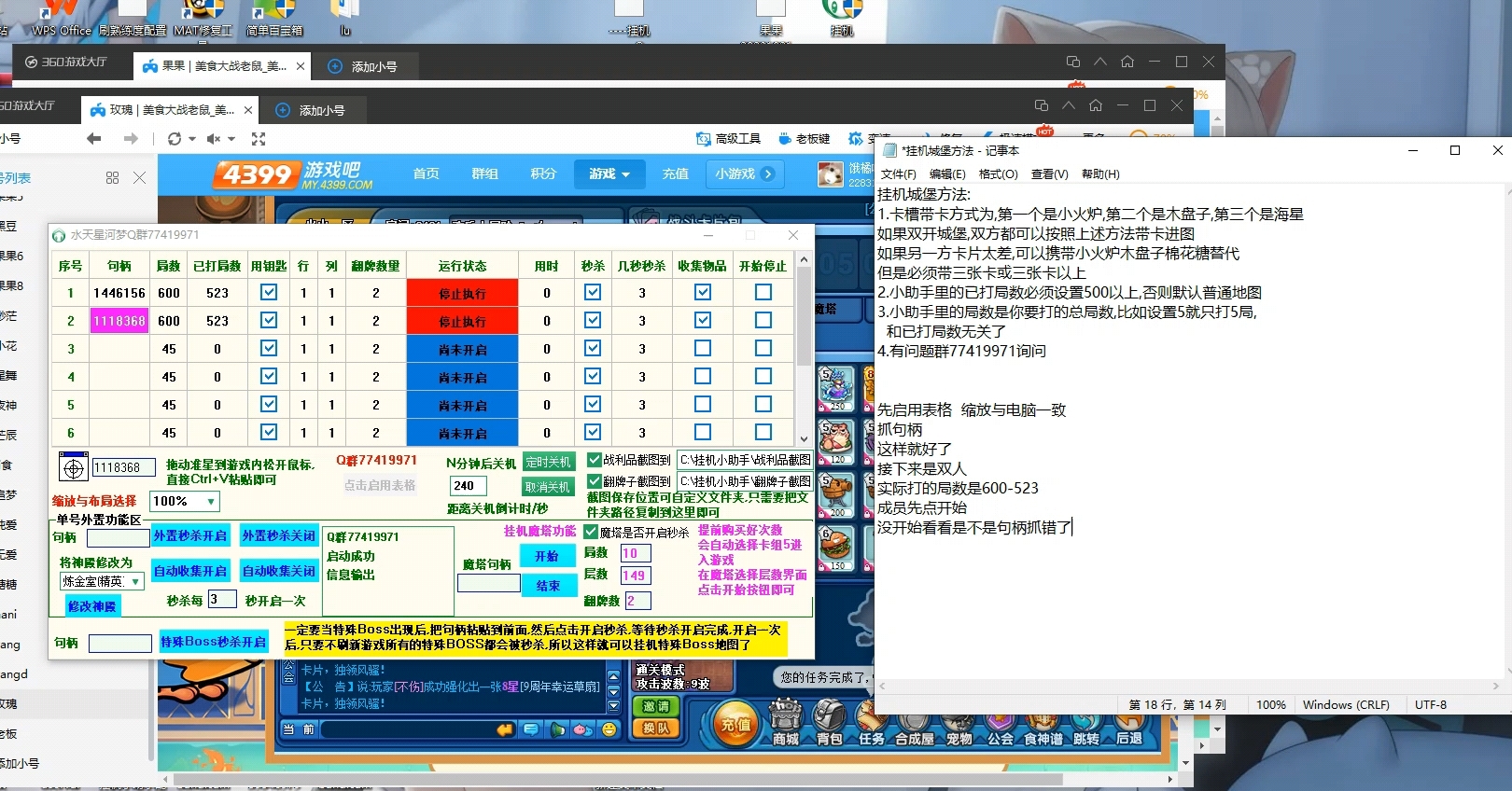The height and width of the screenshot is (791, 1512).
Task: Click the handle field showing 1118368
Action: 124,467
